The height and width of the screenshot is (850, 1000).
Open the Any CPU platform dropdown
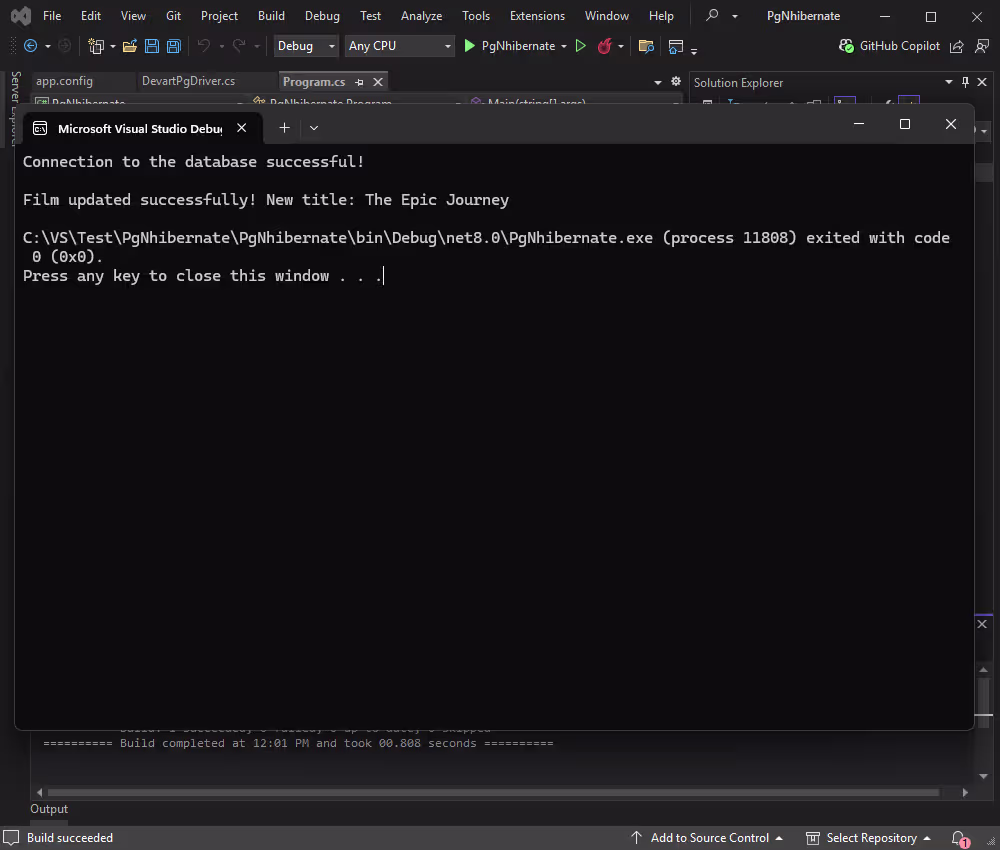tap(399, 46)
